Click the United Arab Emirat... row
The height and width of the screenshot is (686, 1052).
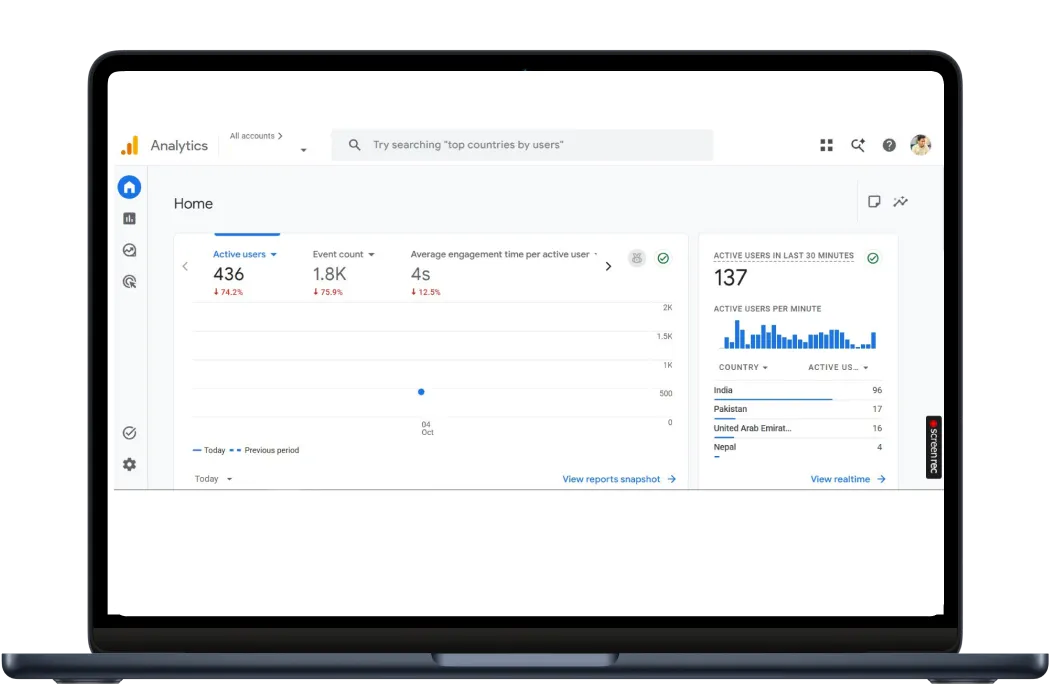click(x=798, y=428)
